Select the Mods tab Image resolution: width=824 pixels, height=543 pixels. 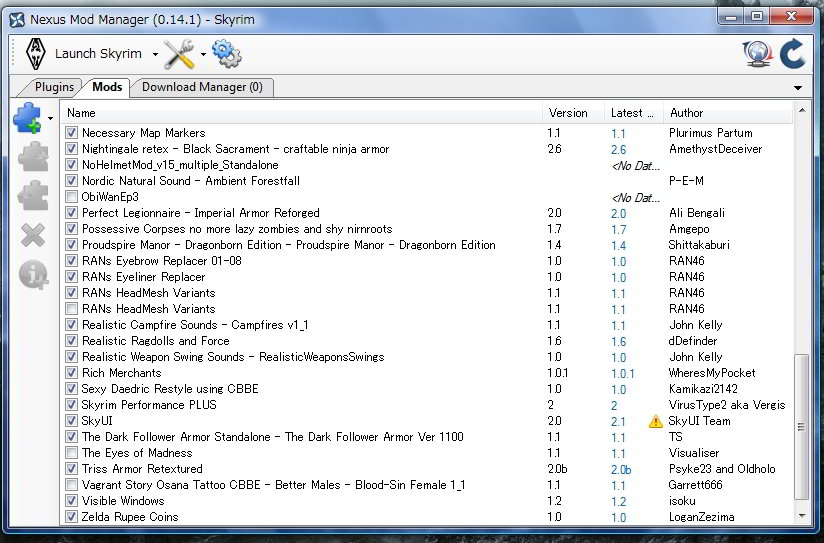[107, 87]
